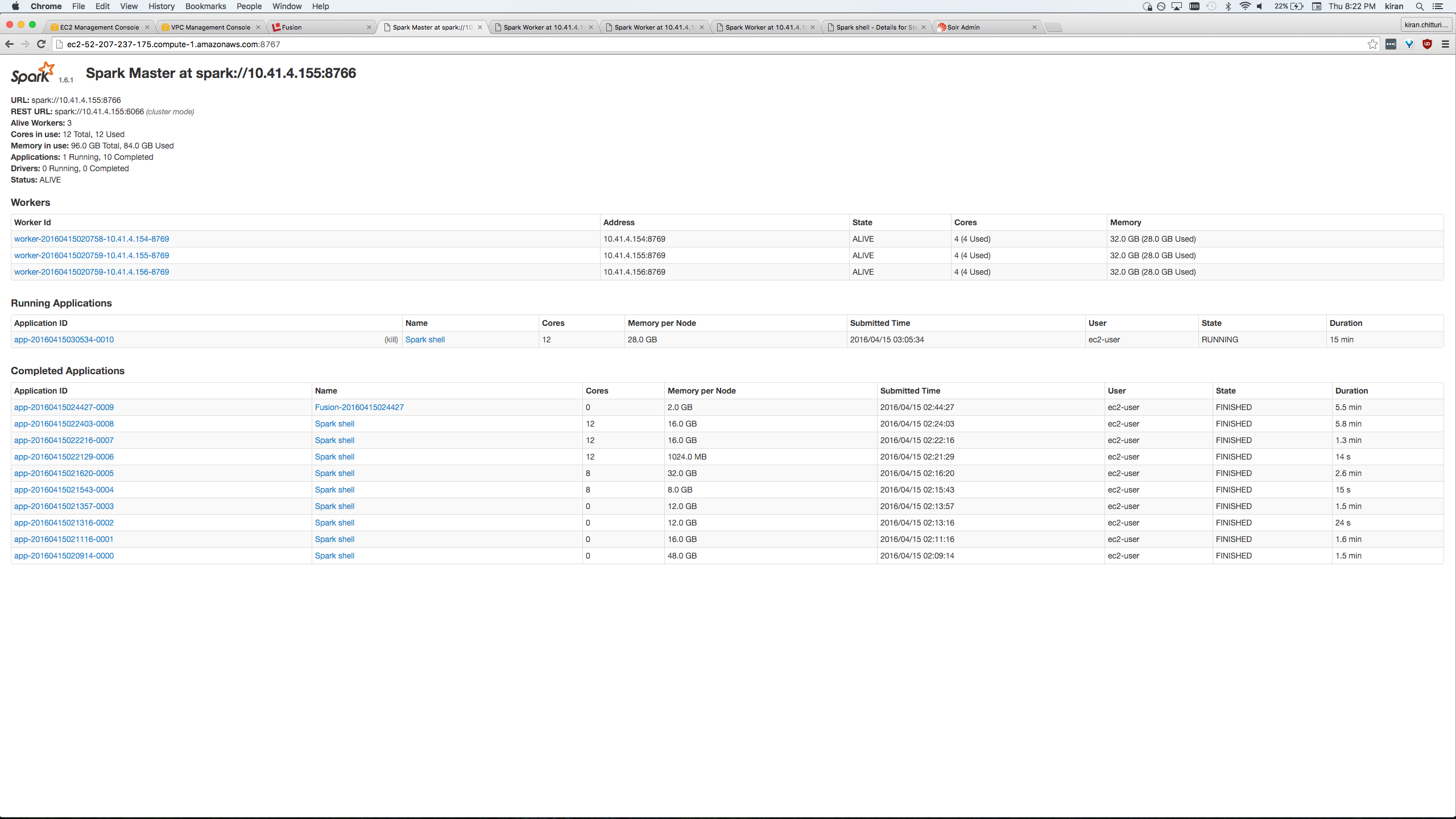Viewport: 1456px width, 819px height.
Task: Open the Notification Center list icon
Action: pyautogui.click(x=1438, y=6)
